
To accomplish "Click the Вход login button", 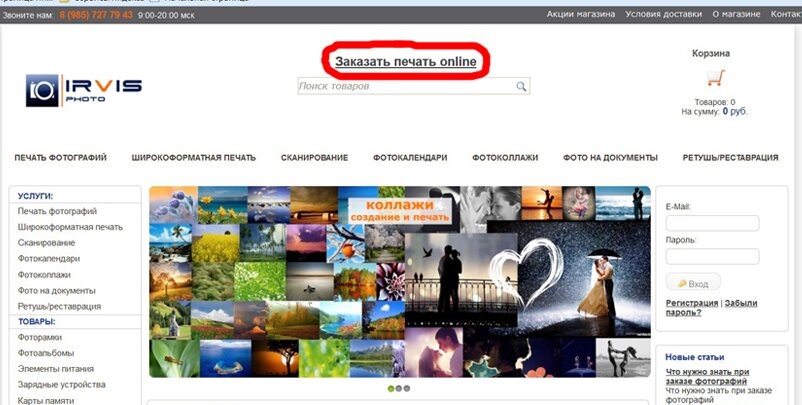I will tap(693, 283).
